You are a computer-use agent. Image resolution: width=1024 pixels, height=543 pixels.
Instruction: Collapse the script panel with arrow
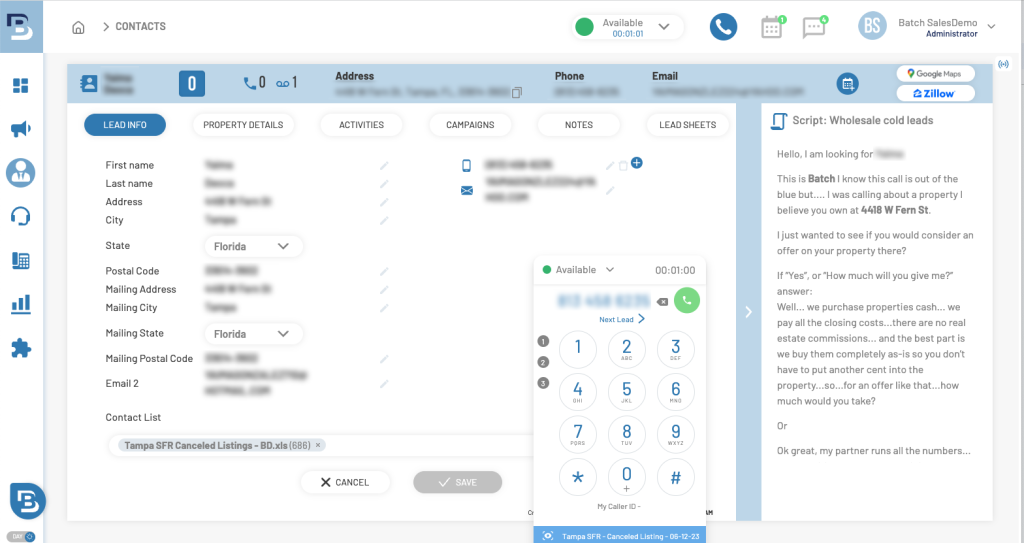[748, 312]
